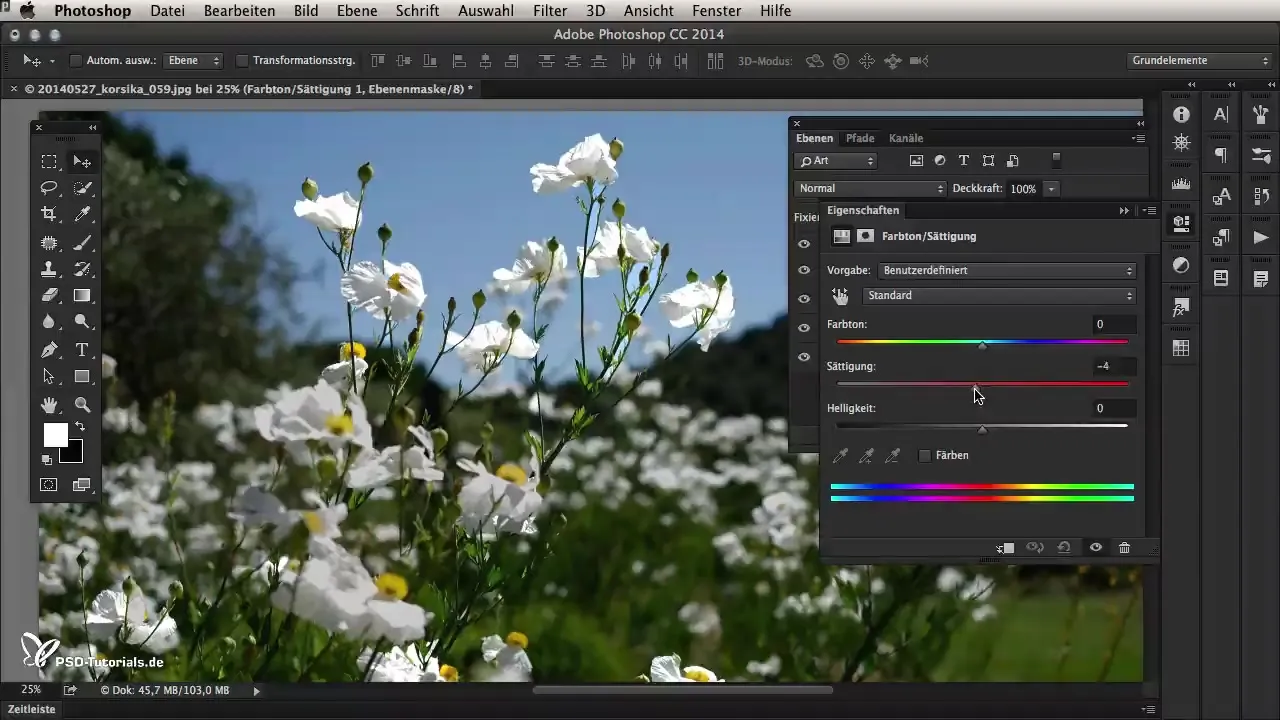Select the Pen tool
This screenshot has width=1280, height=720.
[49, 350]
